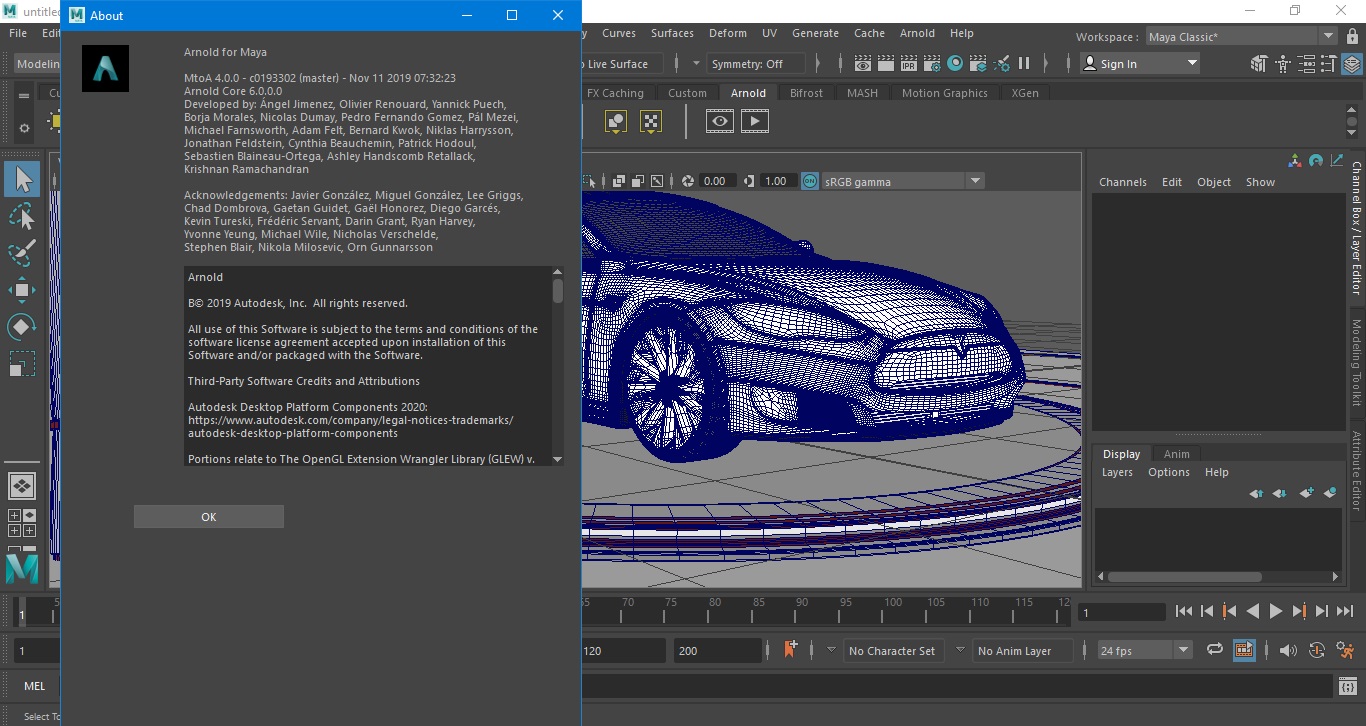The height and width of the screenshot is (726, 1366).
Task: Expand the 24 fps frame rate dropdown
Action: (1184, 650)
